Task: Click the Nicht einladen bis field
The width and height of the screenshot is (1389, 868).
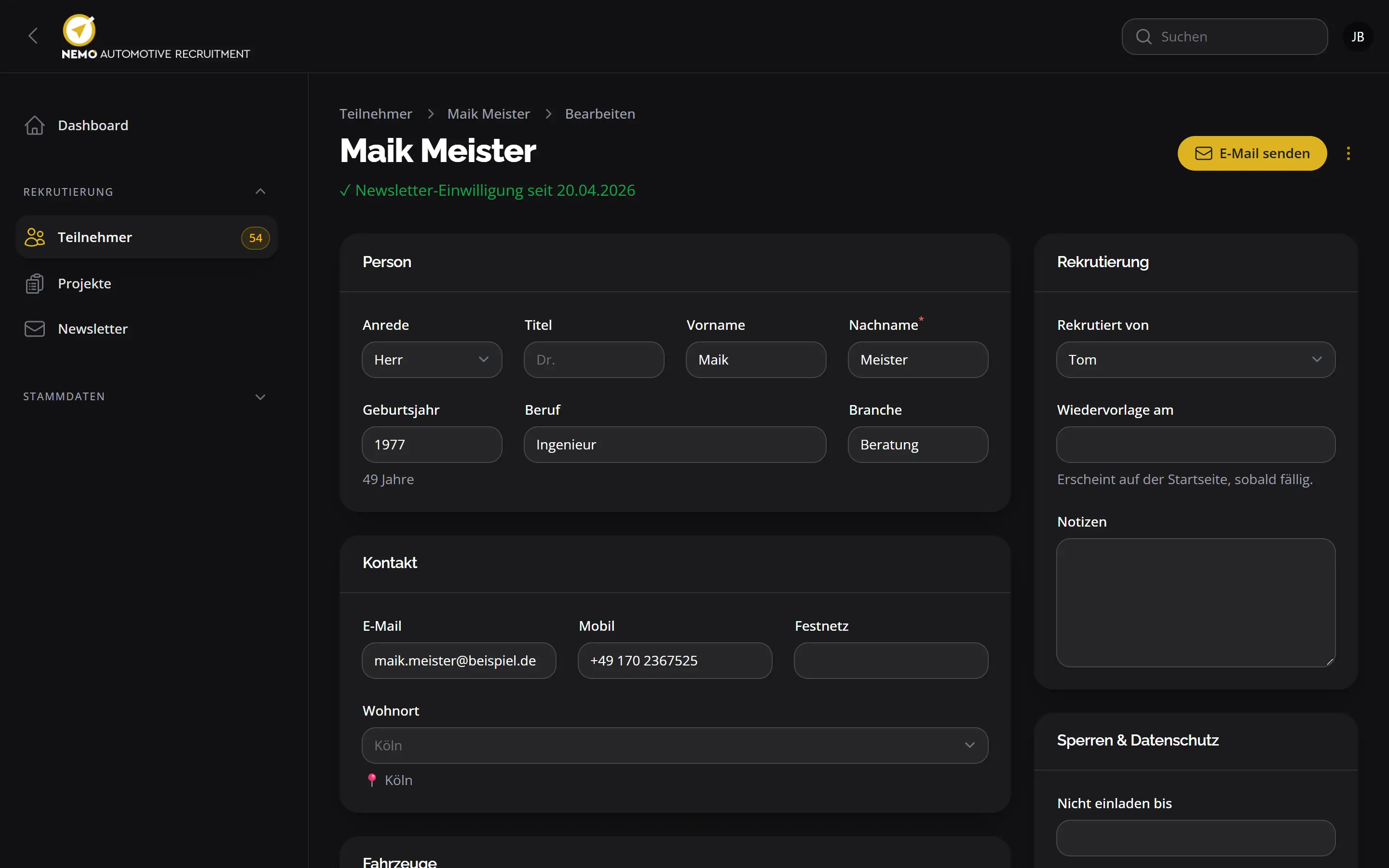Action: [x=1196, y=838]
